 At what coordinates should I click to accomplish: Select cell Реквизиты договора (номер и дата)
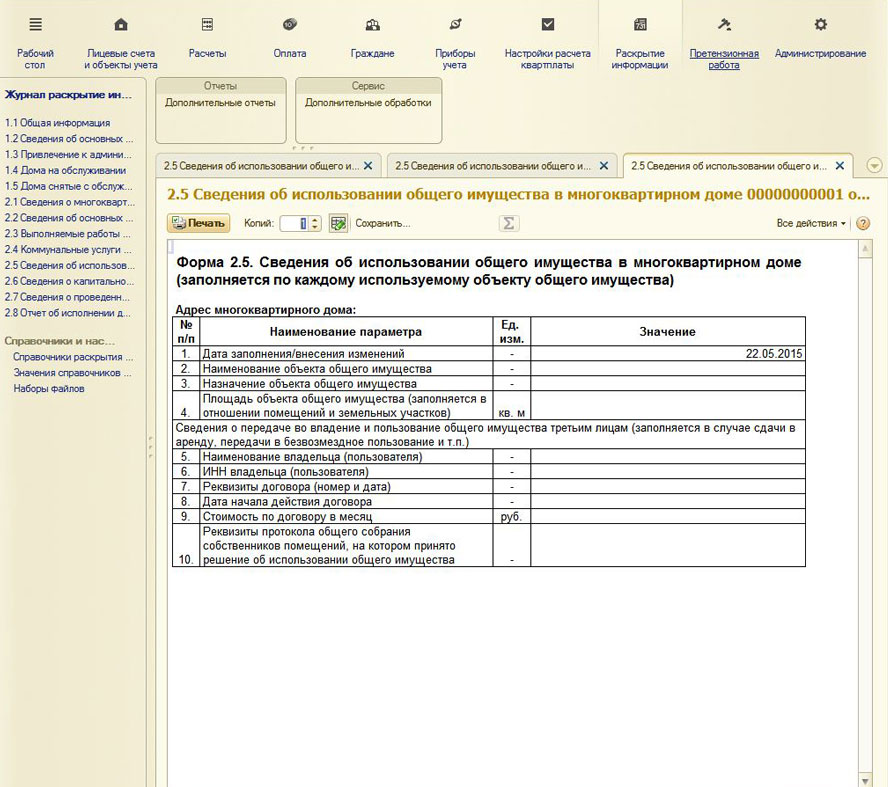[346, 486]
